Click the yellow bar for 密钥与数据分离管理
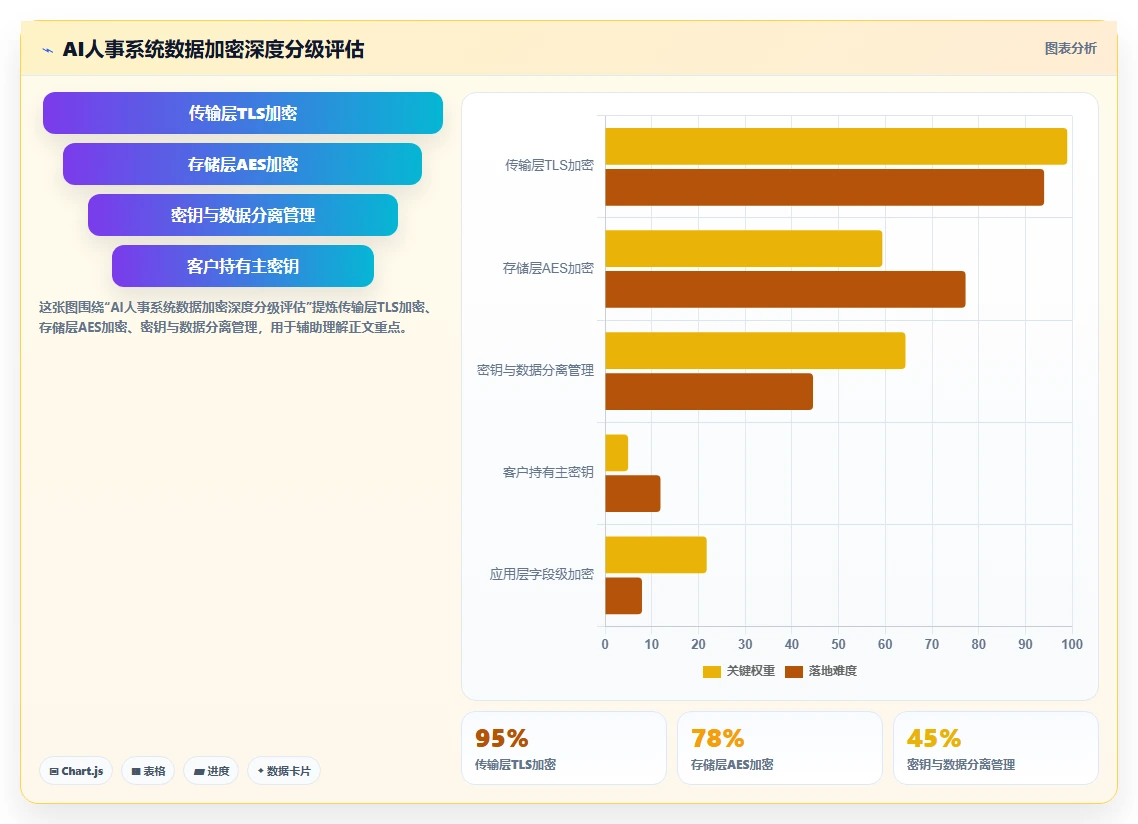Image resolution: width=1138 pixels, height=824 pixels. 756,351
